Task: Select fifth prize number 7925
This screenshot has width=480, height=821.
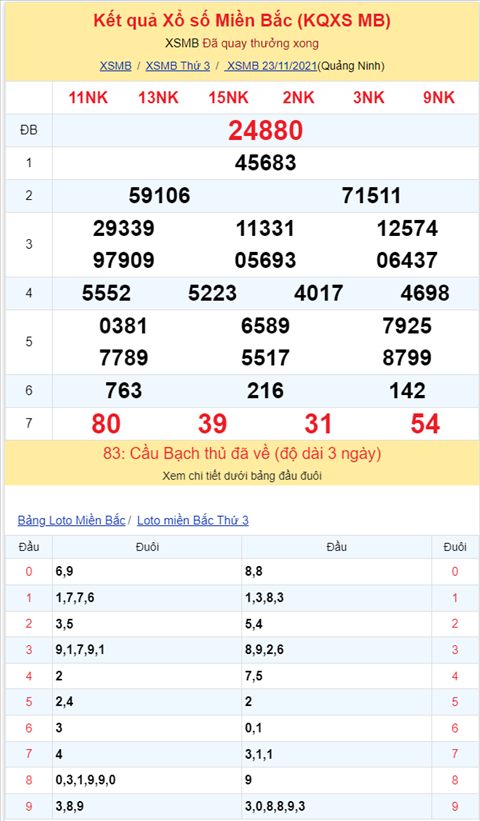Action: [x=407, y=326]
